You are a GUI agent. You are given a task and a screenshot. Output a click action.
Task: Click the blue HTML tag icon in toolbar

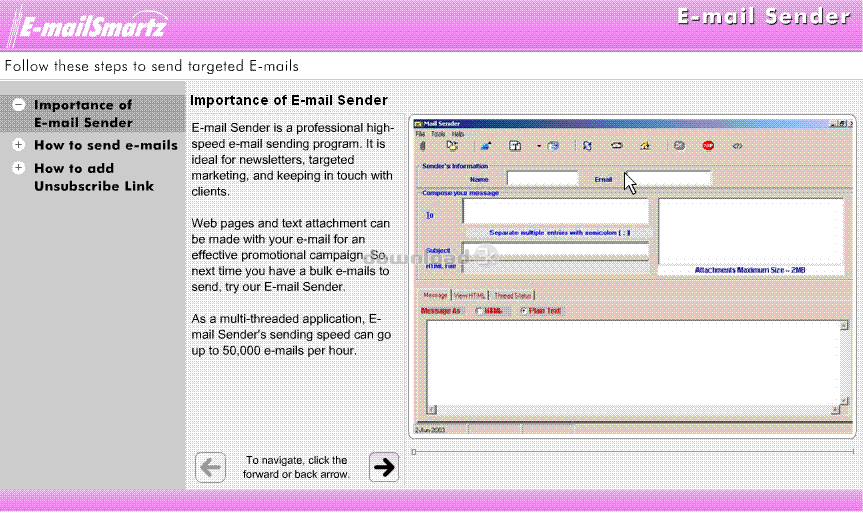click(738, 146)
